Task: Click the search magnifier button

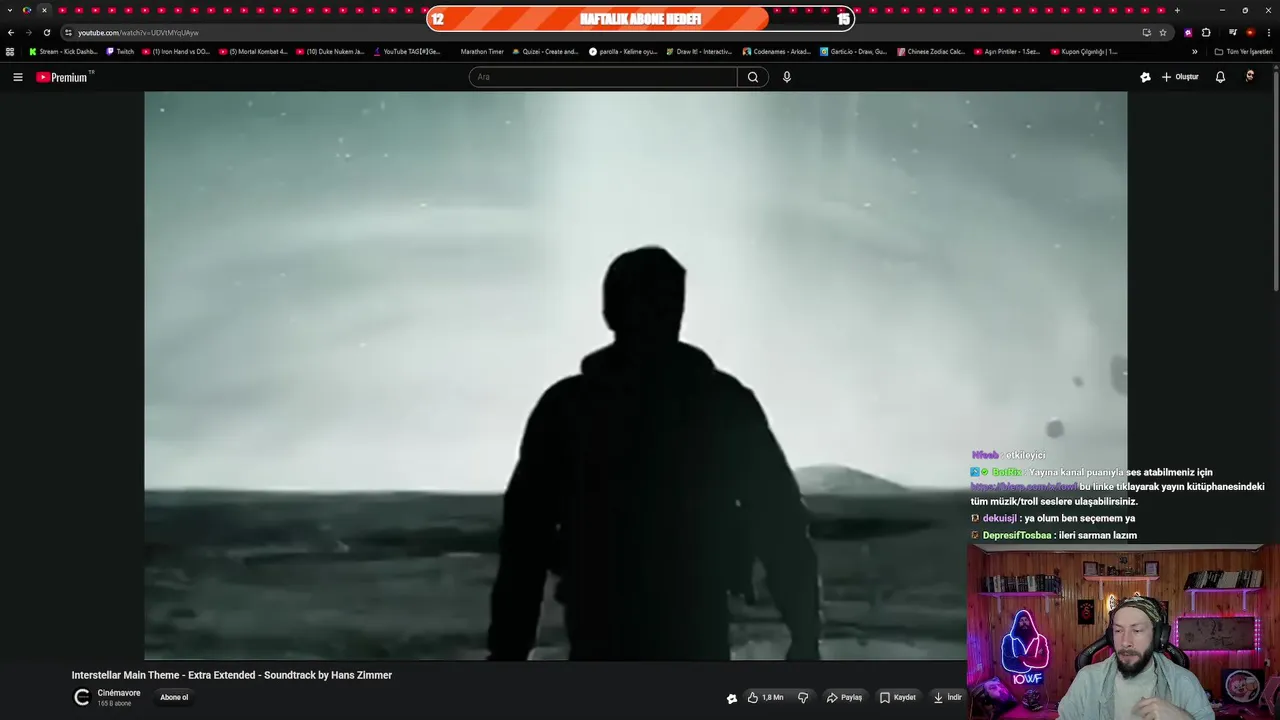Action: [753, 77]
